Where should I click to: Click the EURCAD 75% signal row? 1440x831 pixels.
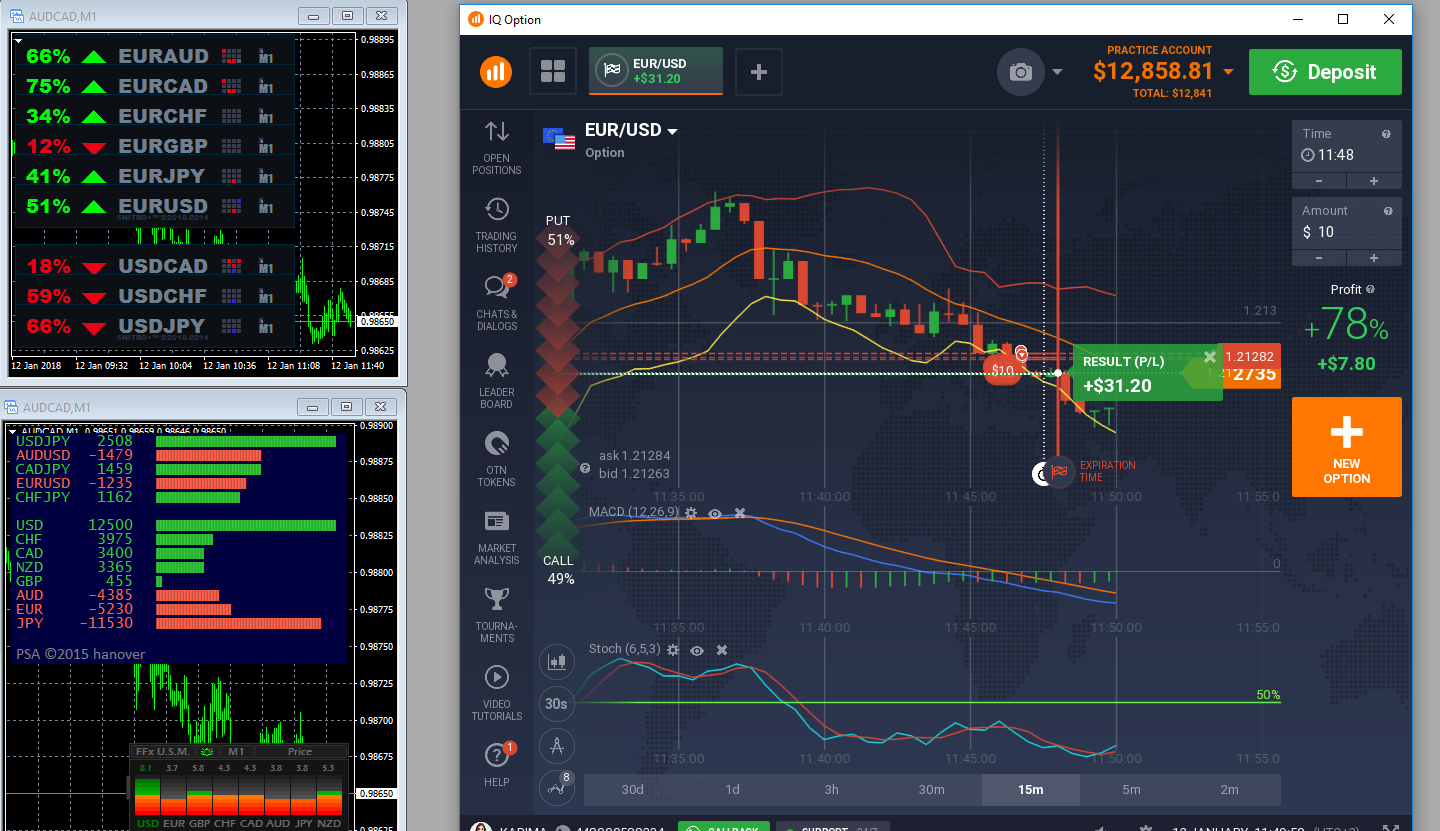click(155, 86)
